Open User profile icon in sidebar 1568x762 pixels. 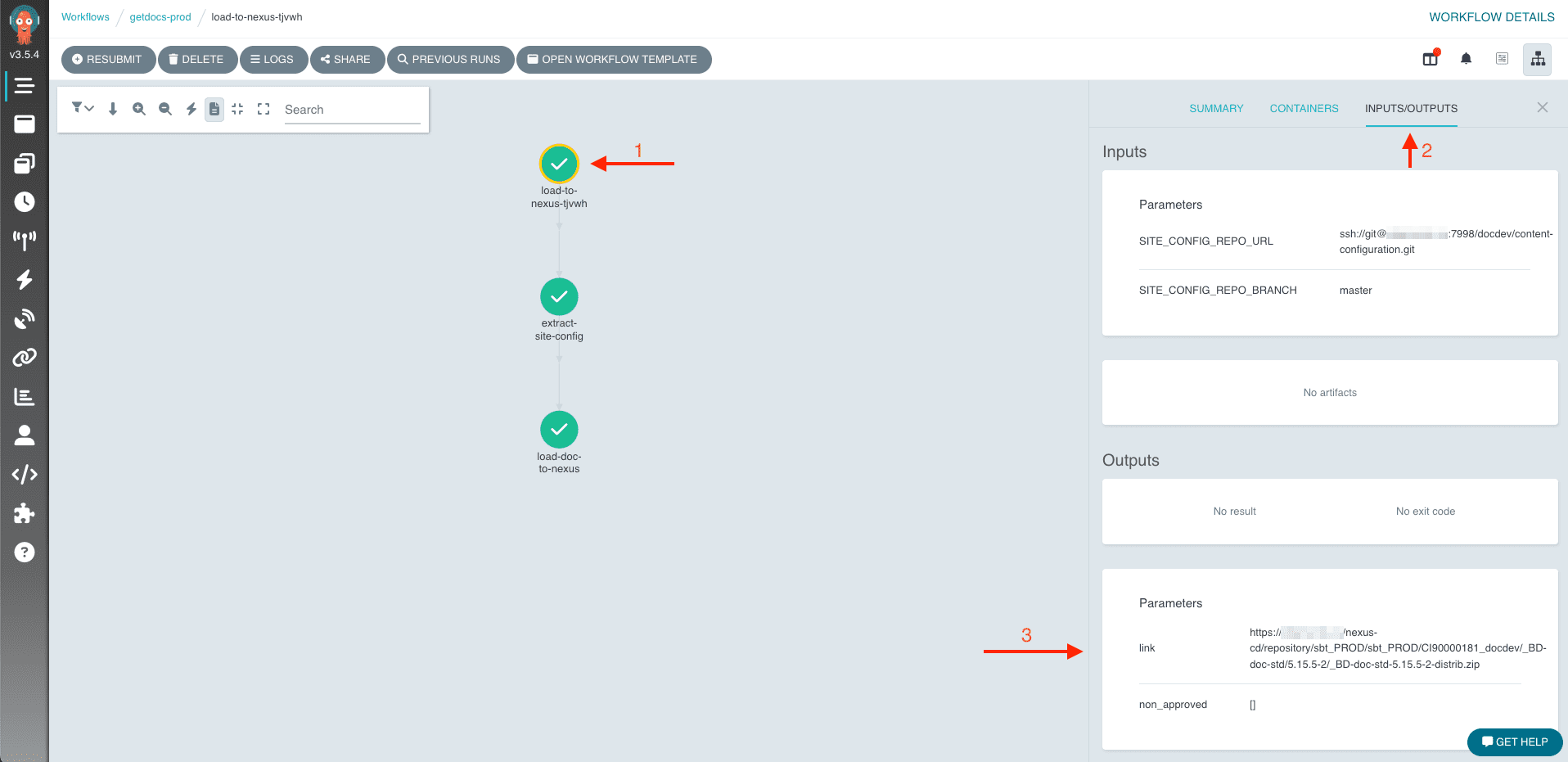point(25,435)
